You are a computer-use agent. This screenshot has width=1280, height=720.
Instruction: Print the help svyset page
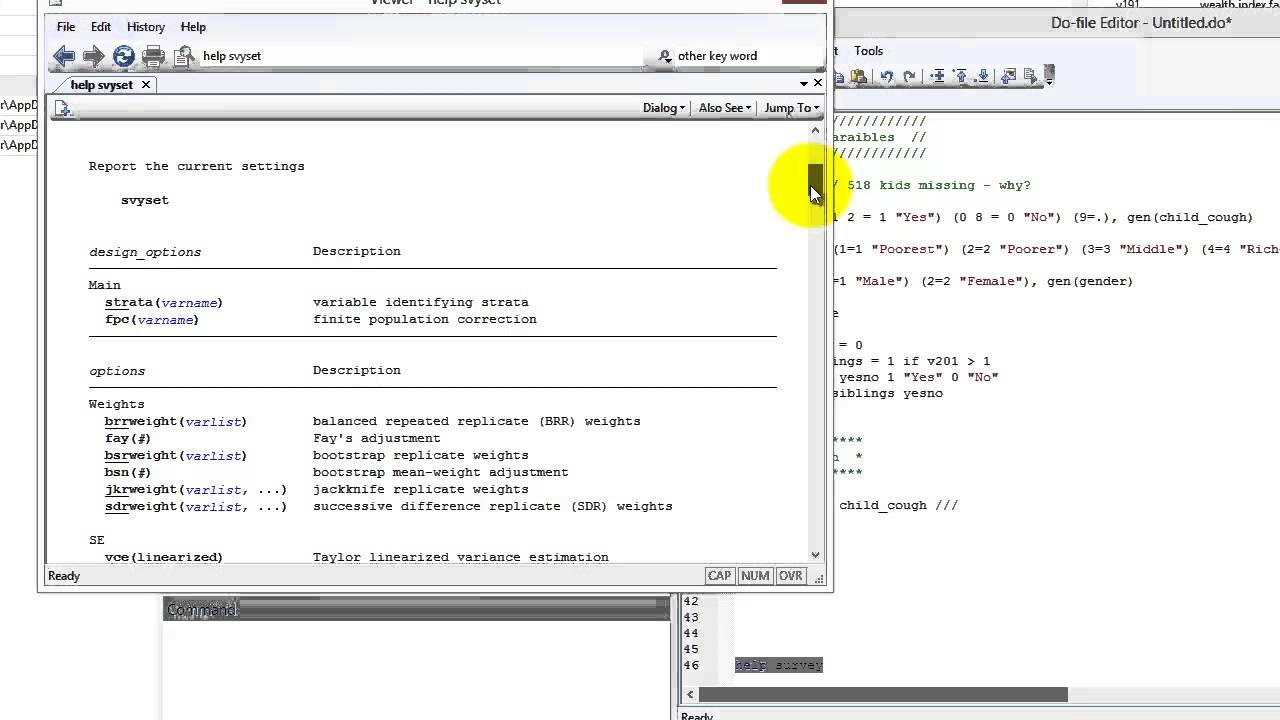click(x=153, y=56)
